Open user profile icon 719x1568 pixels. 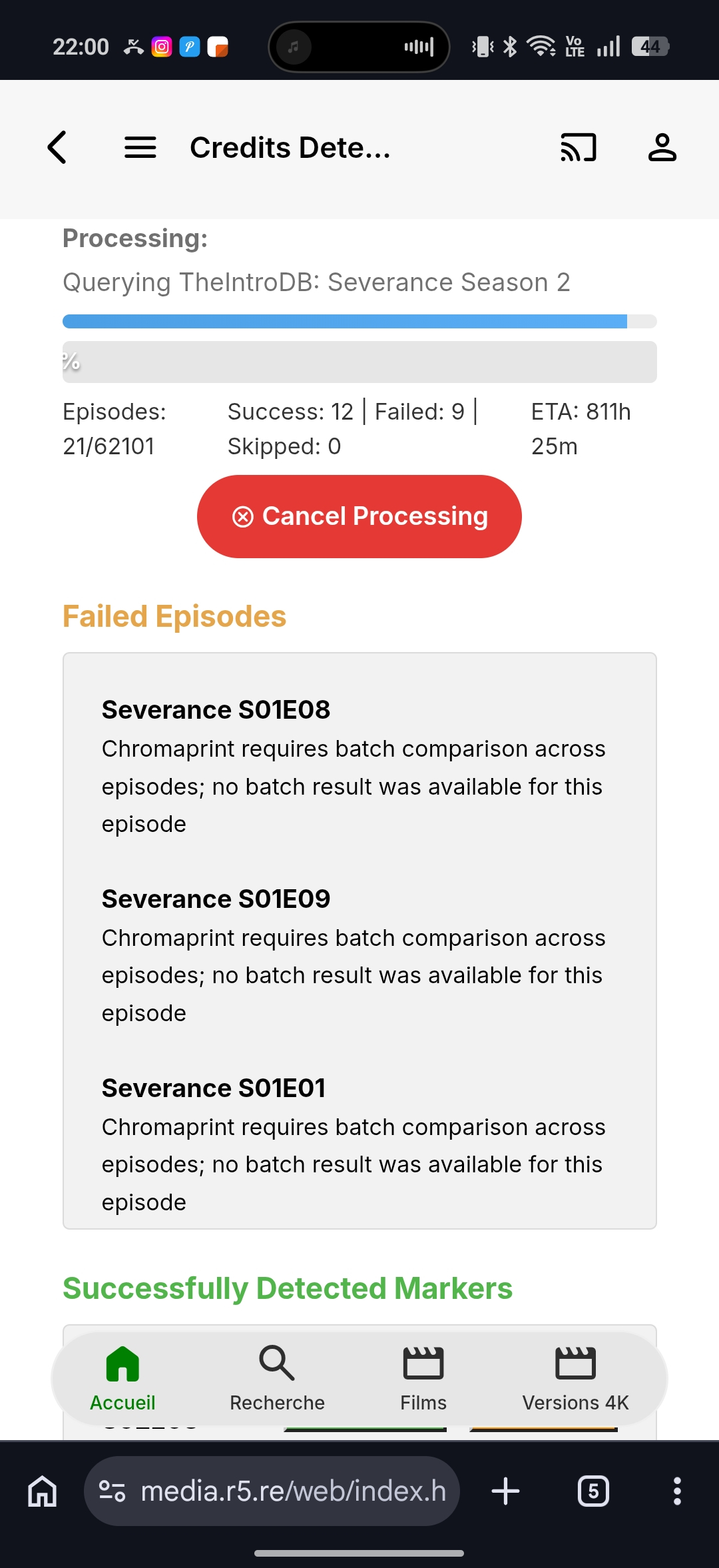(x=662, y=147)
